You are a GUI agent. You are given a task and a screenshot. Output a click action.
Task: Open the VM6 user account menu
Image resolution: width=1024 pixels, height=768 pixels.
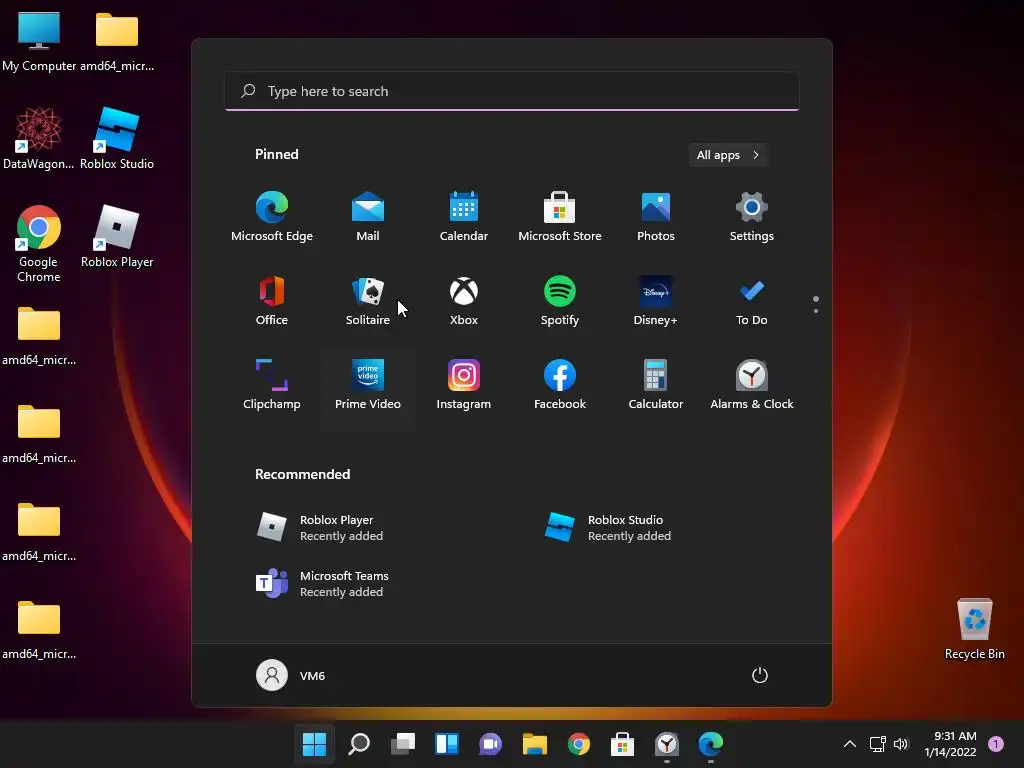point(291,675)
